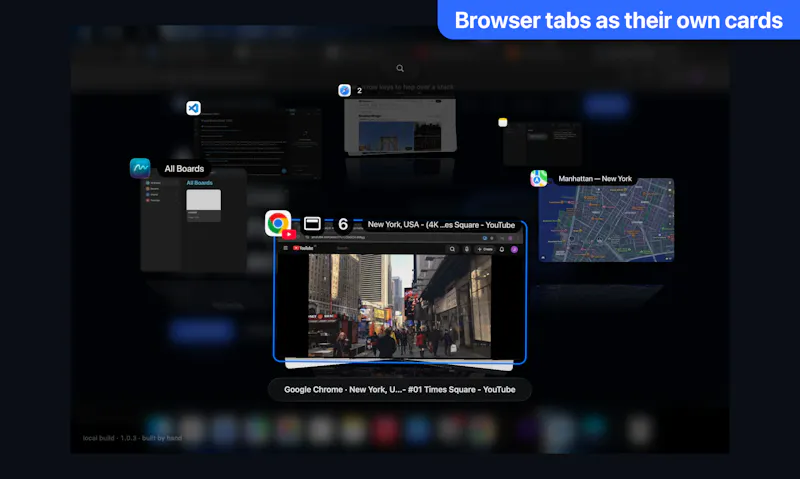The image size is (800, 479).
Task: Open the Notes window card
Action: (542, 143)
